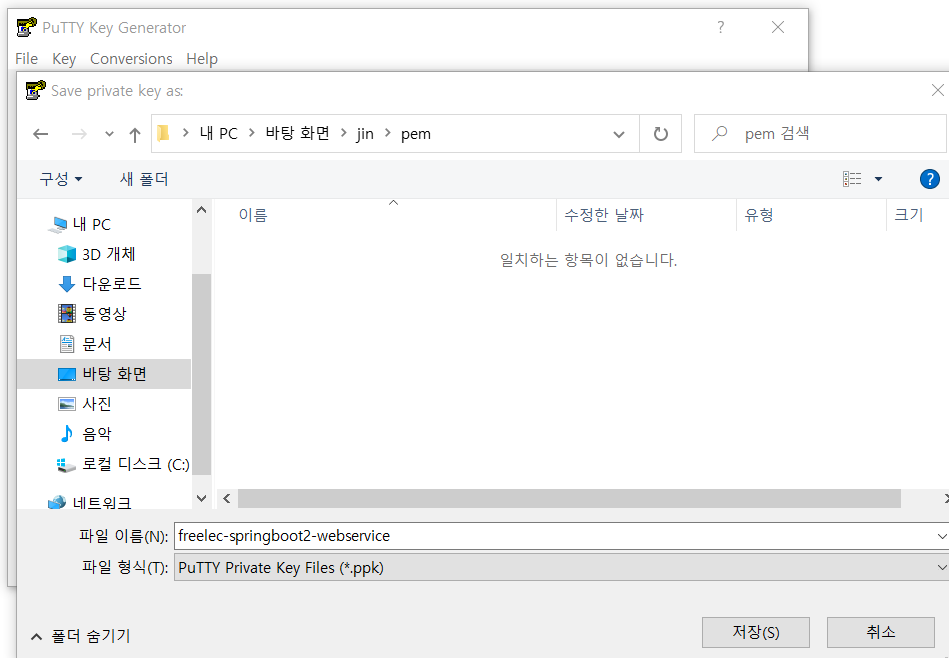Select 바탕 화면 in the sidebar

click(104, 373)
